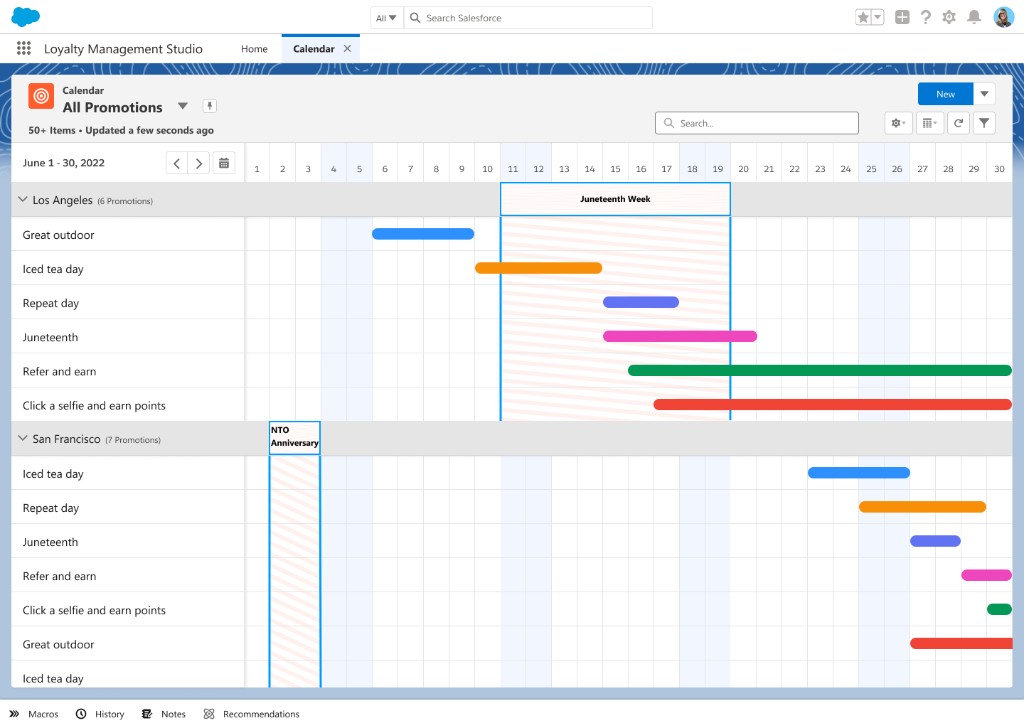Click Los Angeles Iced tea day orange bar
1024x728 pixels.
pyautogui.click(x=538, y=268)
